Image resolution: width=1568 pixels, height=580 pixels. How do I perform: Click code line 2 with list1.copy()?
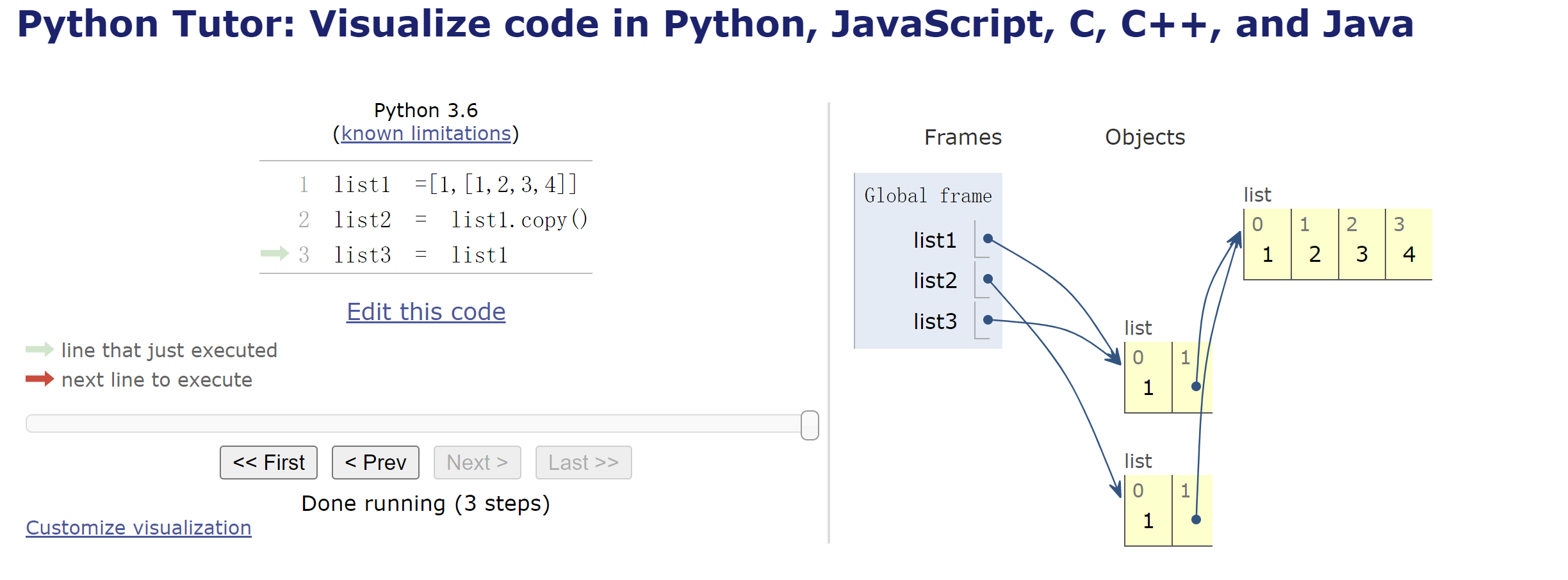coord(460,220)
